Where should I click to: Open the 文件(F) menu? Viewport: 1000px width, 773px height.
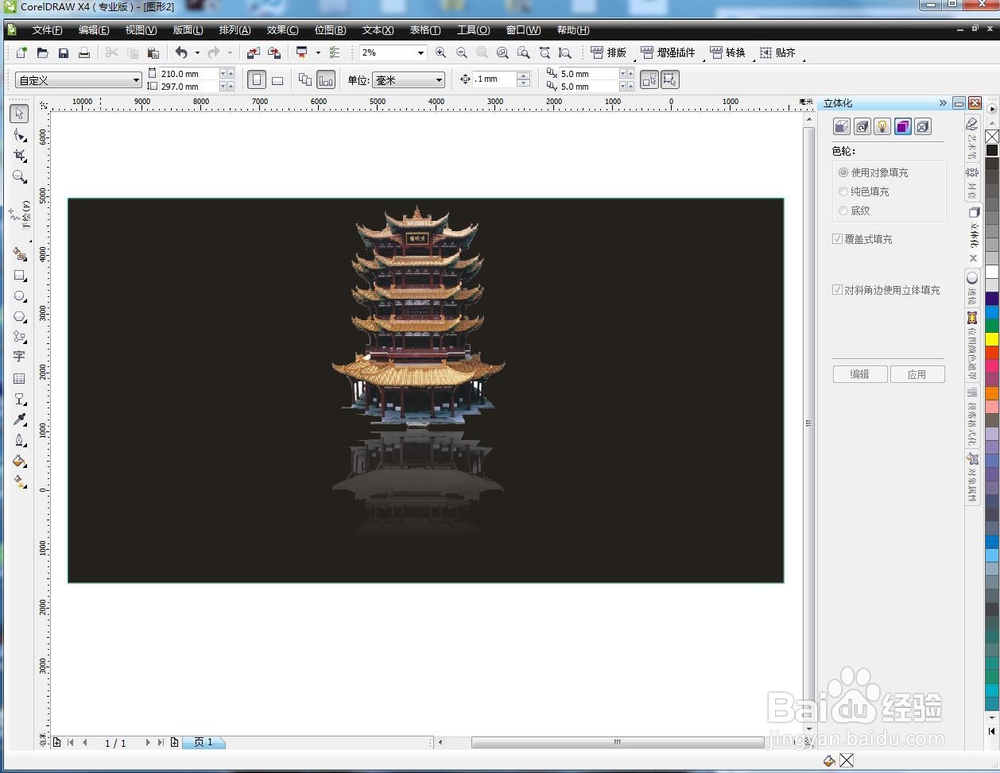click(47, 30)
